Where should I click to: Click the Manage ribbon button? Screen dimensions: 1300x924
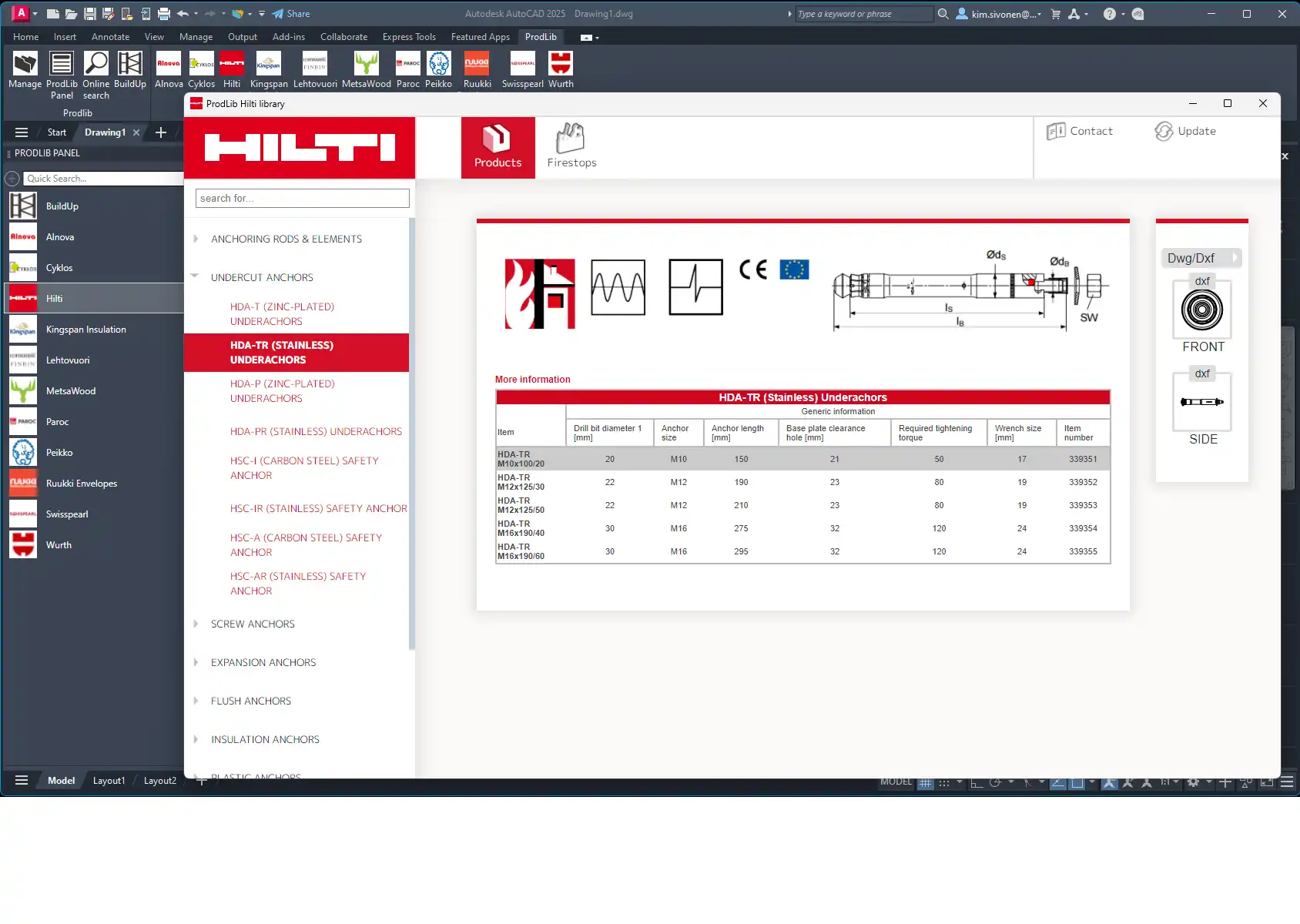25,70
